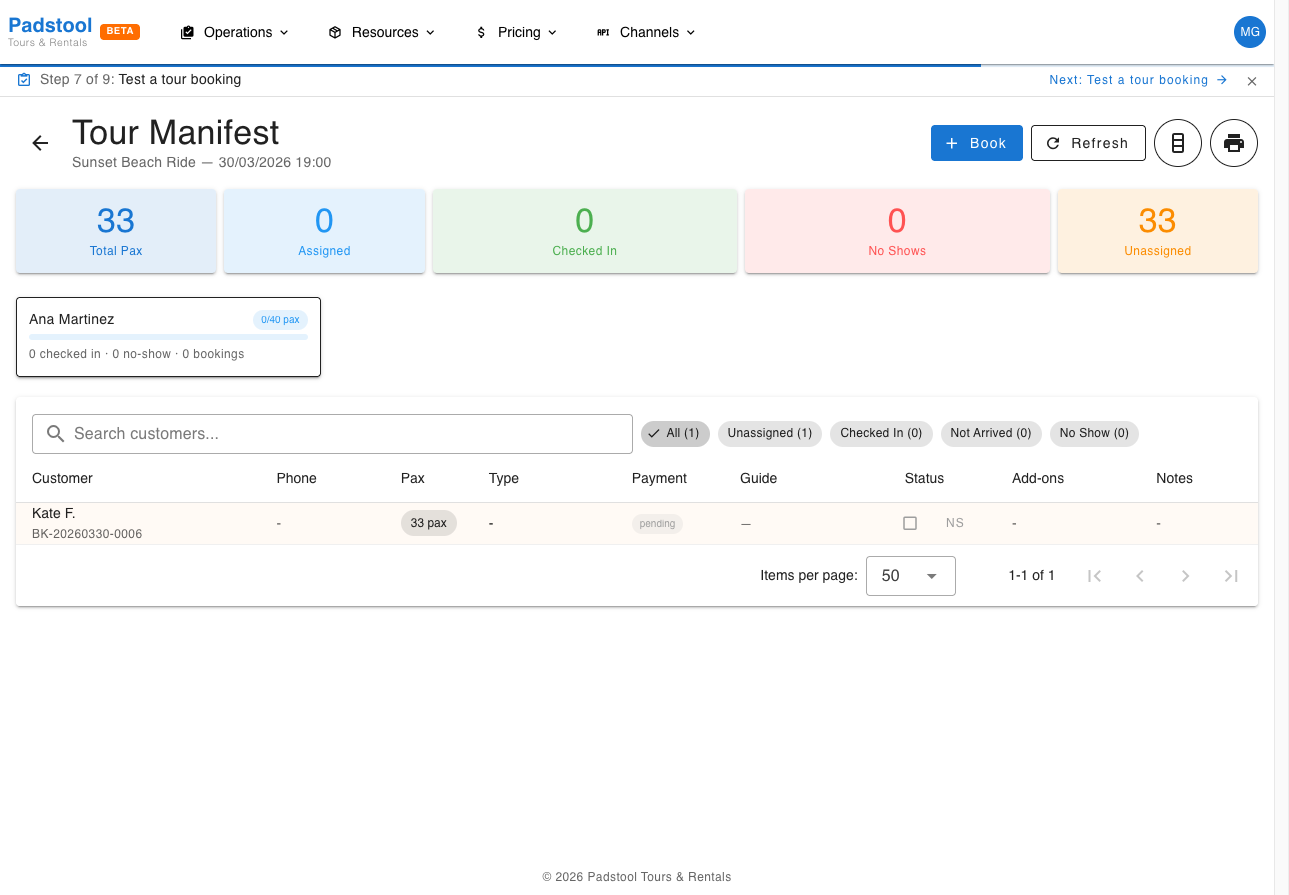The height and width of the screenshot is (895, 1289).
Task: Click the 33 pax chip
Action: (429, 523)
